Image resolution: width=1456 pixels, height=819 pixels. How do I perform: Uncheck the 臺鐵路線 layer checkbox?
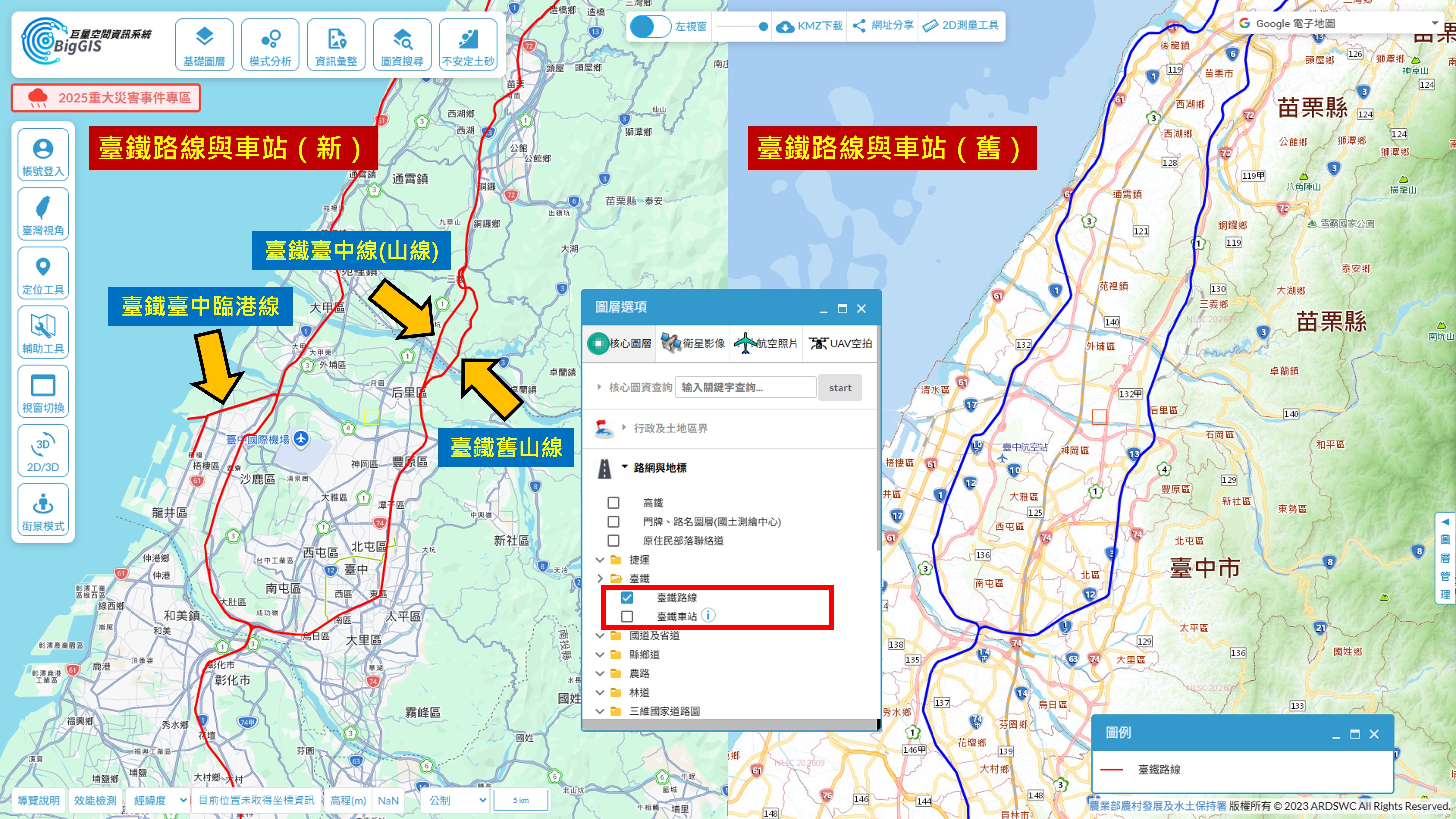coord(627,597)
